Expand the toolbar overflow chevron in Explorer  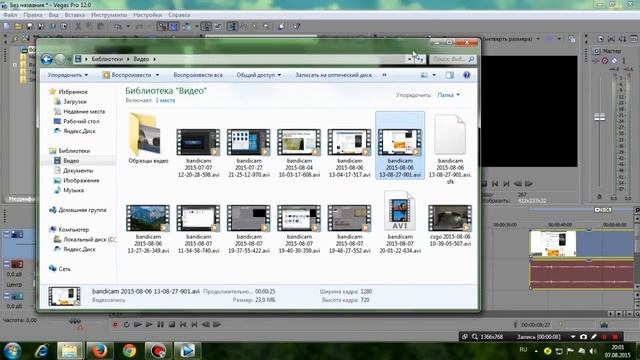(x=384, y=75)
